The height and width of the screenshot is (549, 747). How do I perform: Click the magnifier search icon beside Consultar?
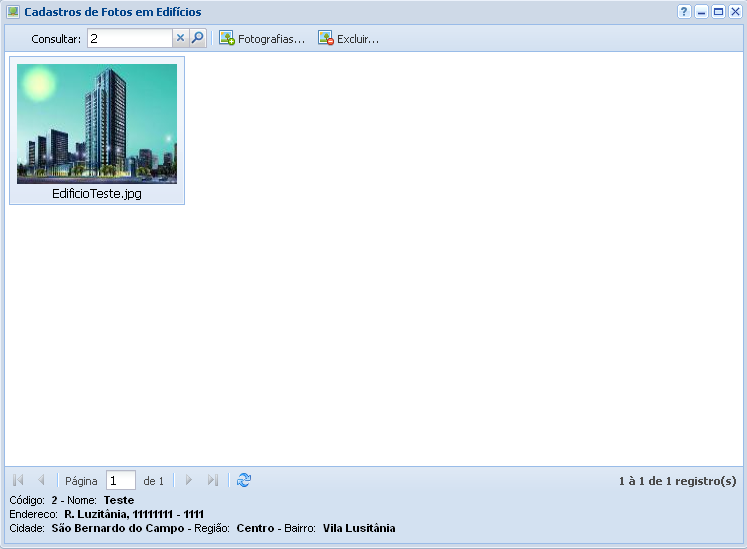point(198,39)
